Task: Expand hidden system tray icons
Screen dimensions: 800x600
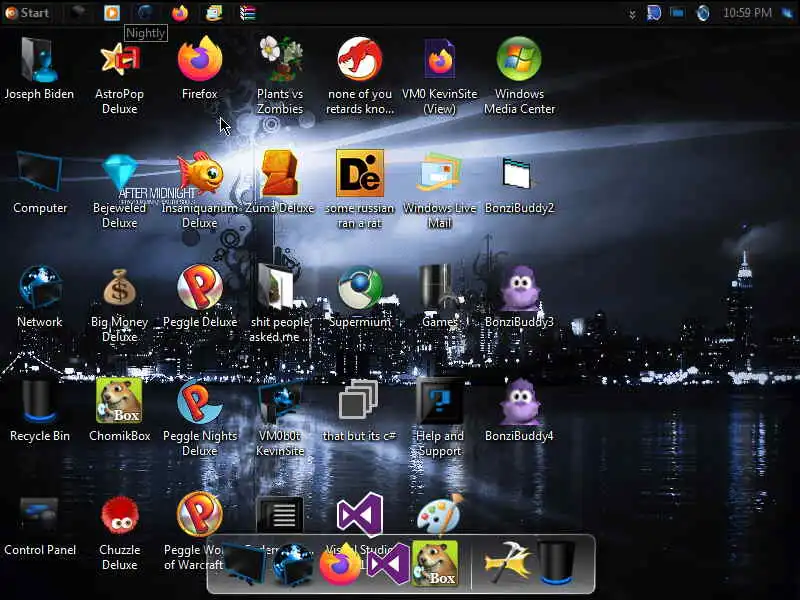Action: coord(632,14)
